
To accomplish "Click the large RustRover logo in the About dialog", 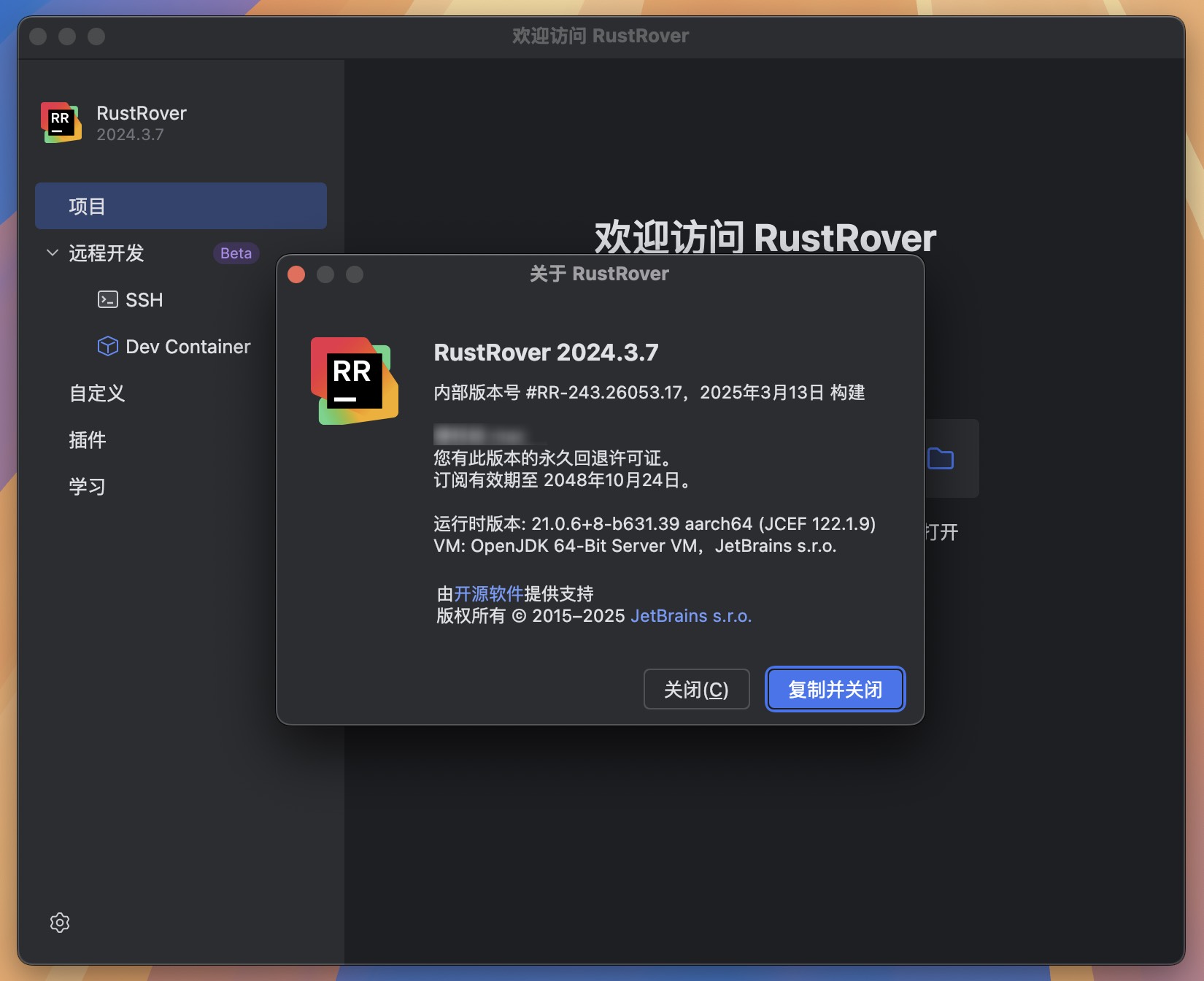I will coord(354,380).
